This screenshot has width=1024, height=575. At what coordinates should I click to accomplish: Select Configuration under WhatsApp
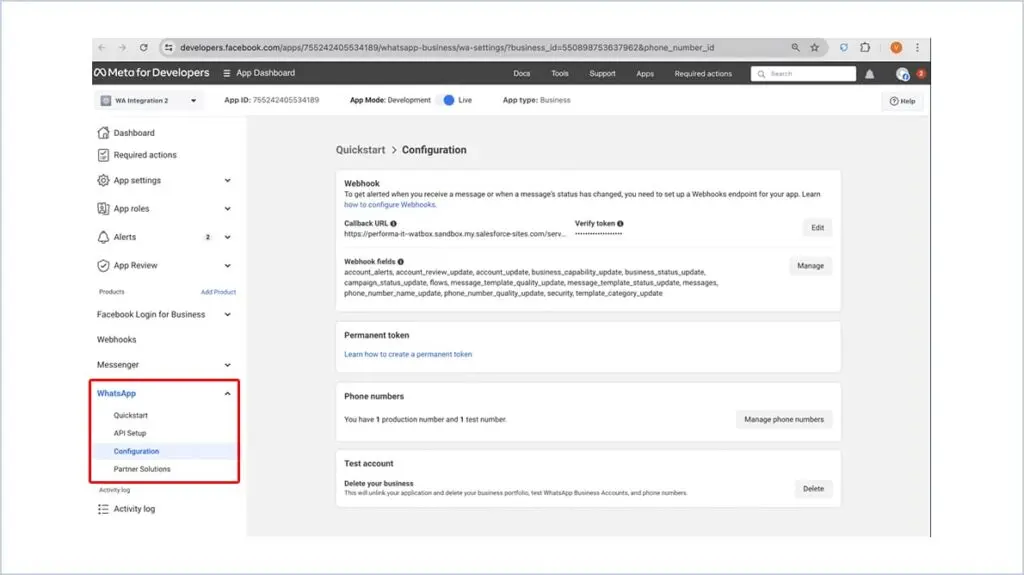click(136, 452)
